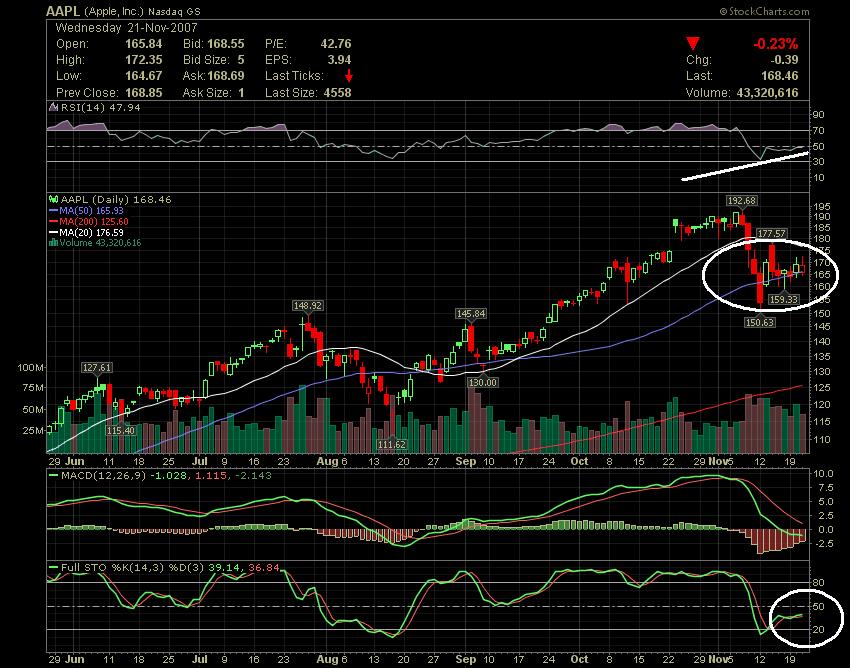
Task: Click the 115.40 price label
Action: pyautogui.click(x=120, y=430)
